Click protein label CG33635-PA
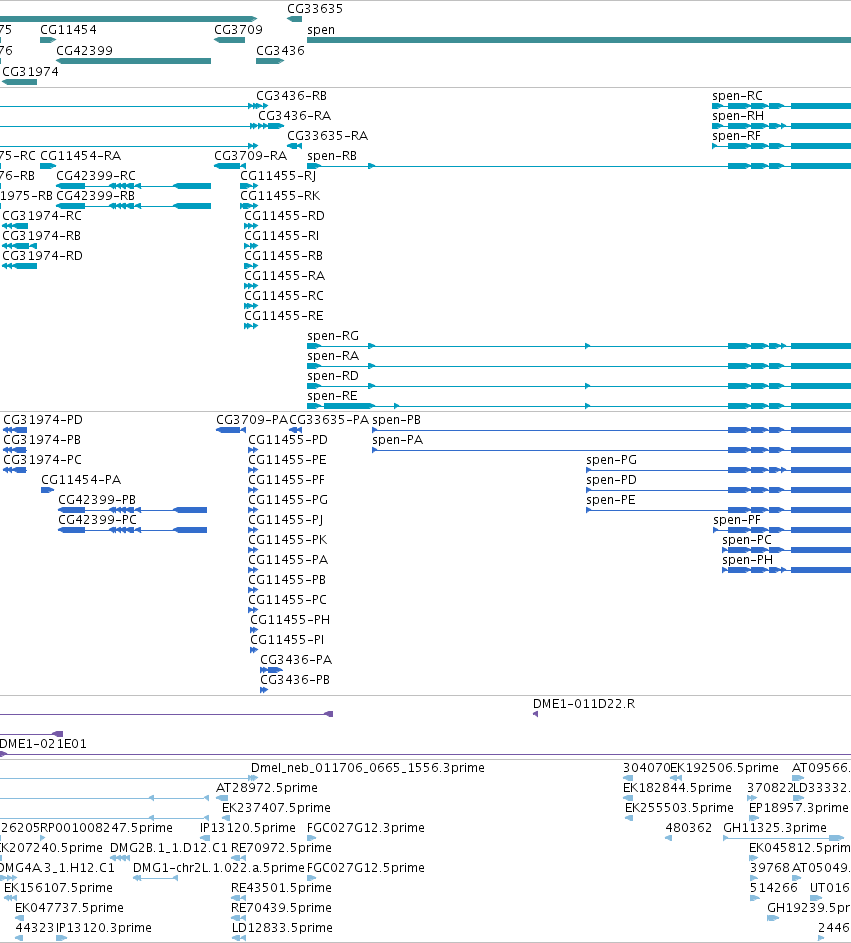The height and width of the screenshot is (943, 851). (x=329, y=420)
